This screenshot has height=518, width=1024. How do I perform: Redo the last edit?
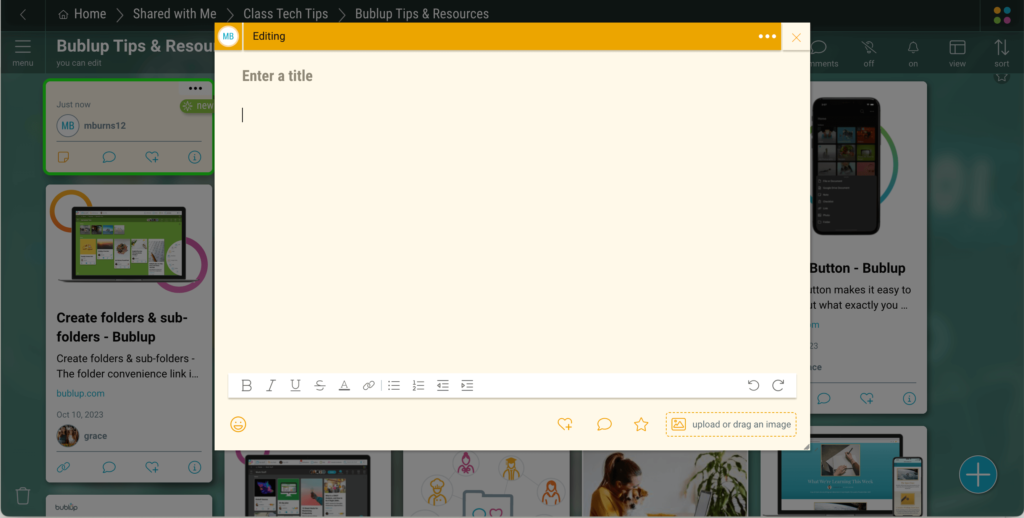pos(778,385)
